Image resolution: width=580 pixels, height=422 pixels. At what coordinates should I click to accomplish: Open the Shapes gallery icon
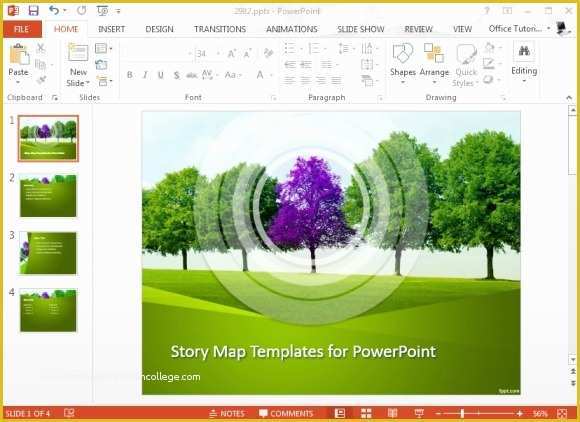coord(402,54)
